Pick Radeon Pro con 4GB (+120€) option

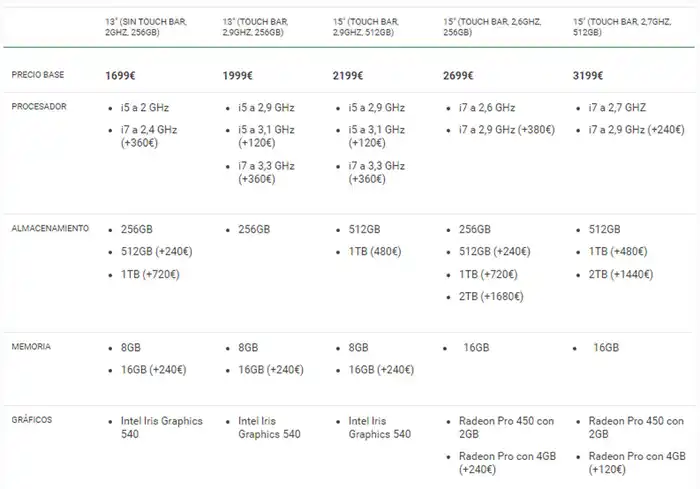tap(634, 462)
